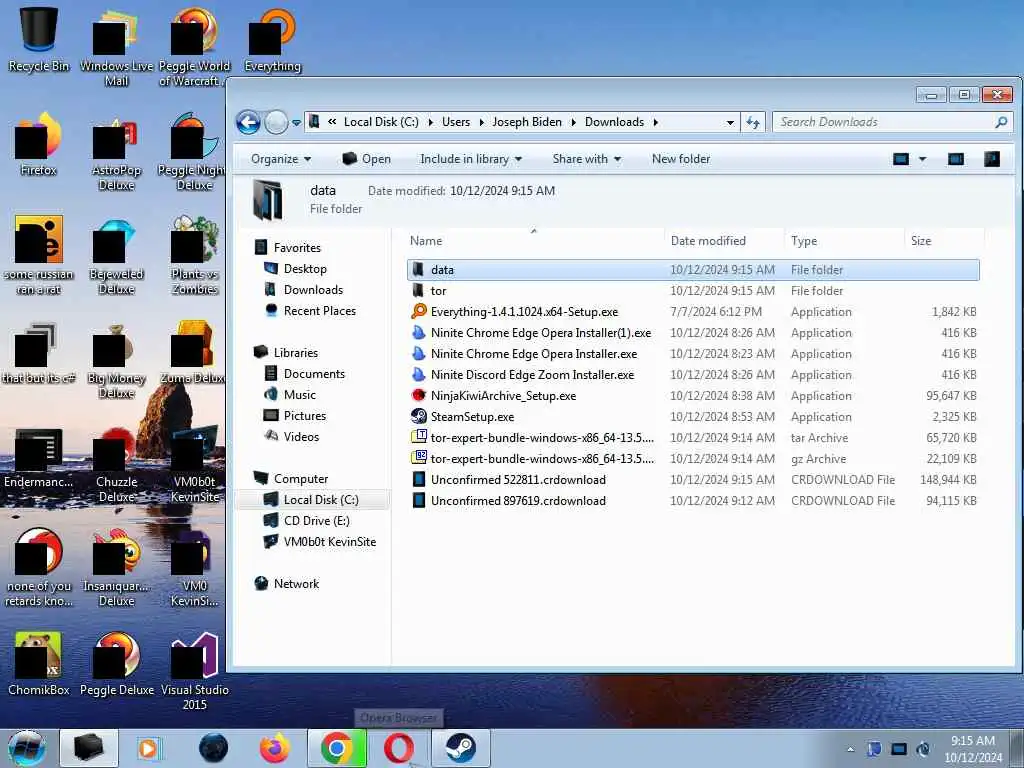Screen dimensions: 1024x768
Task: Select the tor folder icon in file list
Action: coord(419,291)
